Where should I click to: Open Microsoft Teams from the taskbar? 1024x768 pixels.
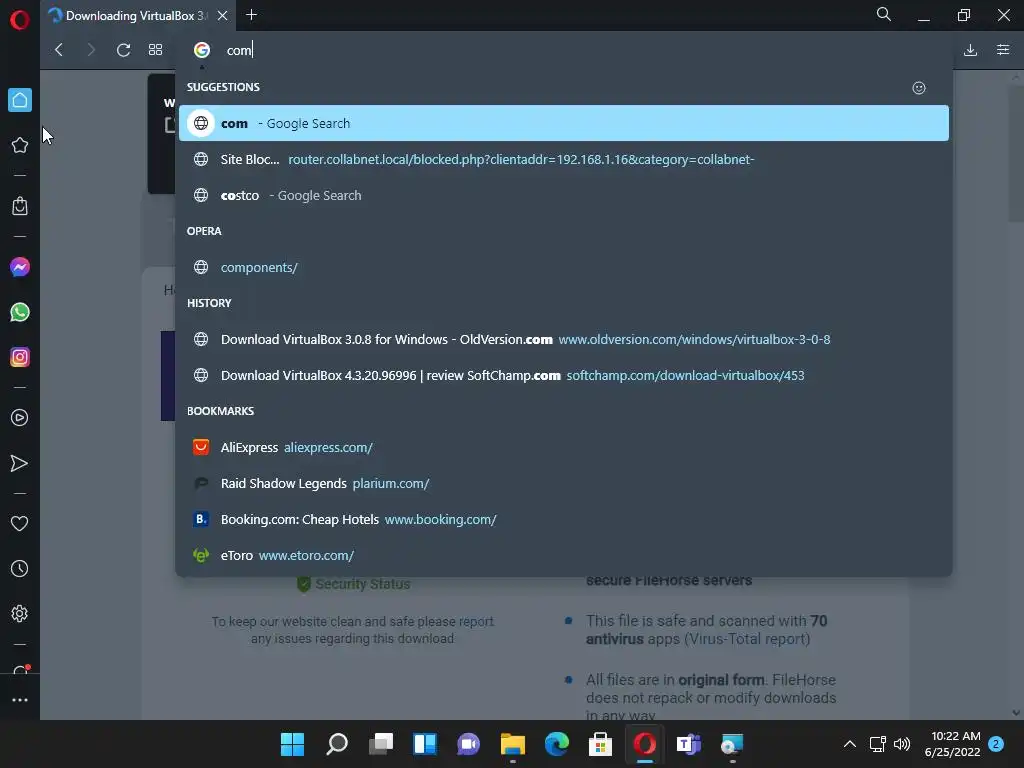coord(688,744)
